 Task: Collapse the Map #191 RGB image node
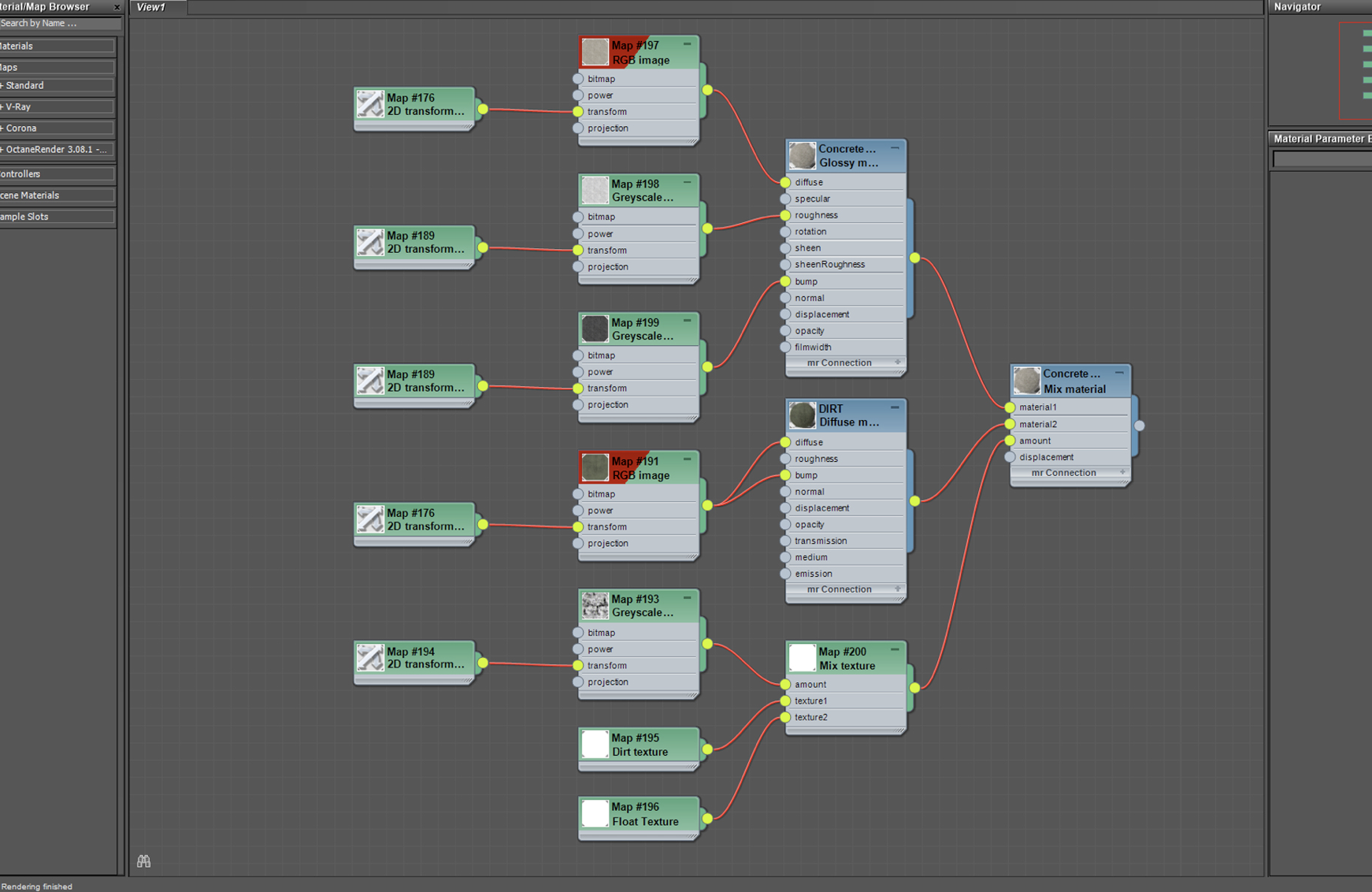(x=688, y=459)
